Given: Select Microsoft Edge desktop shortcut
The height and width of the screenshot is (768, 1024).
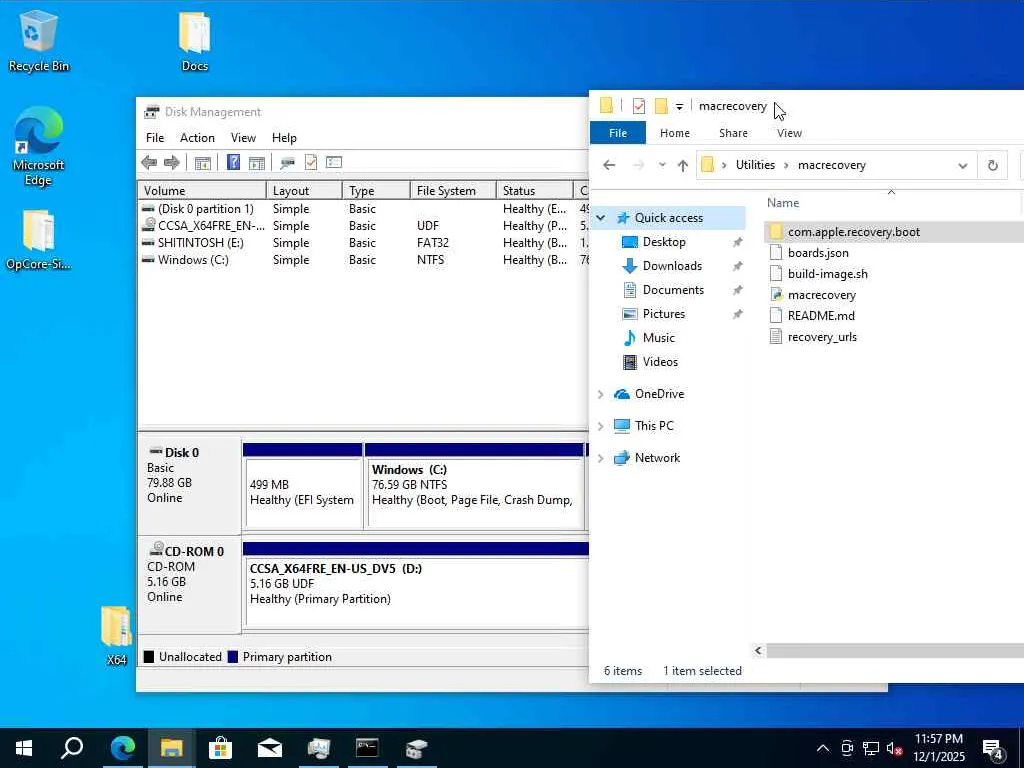Looking at the screenshot, I should click(x=39, y=146).
